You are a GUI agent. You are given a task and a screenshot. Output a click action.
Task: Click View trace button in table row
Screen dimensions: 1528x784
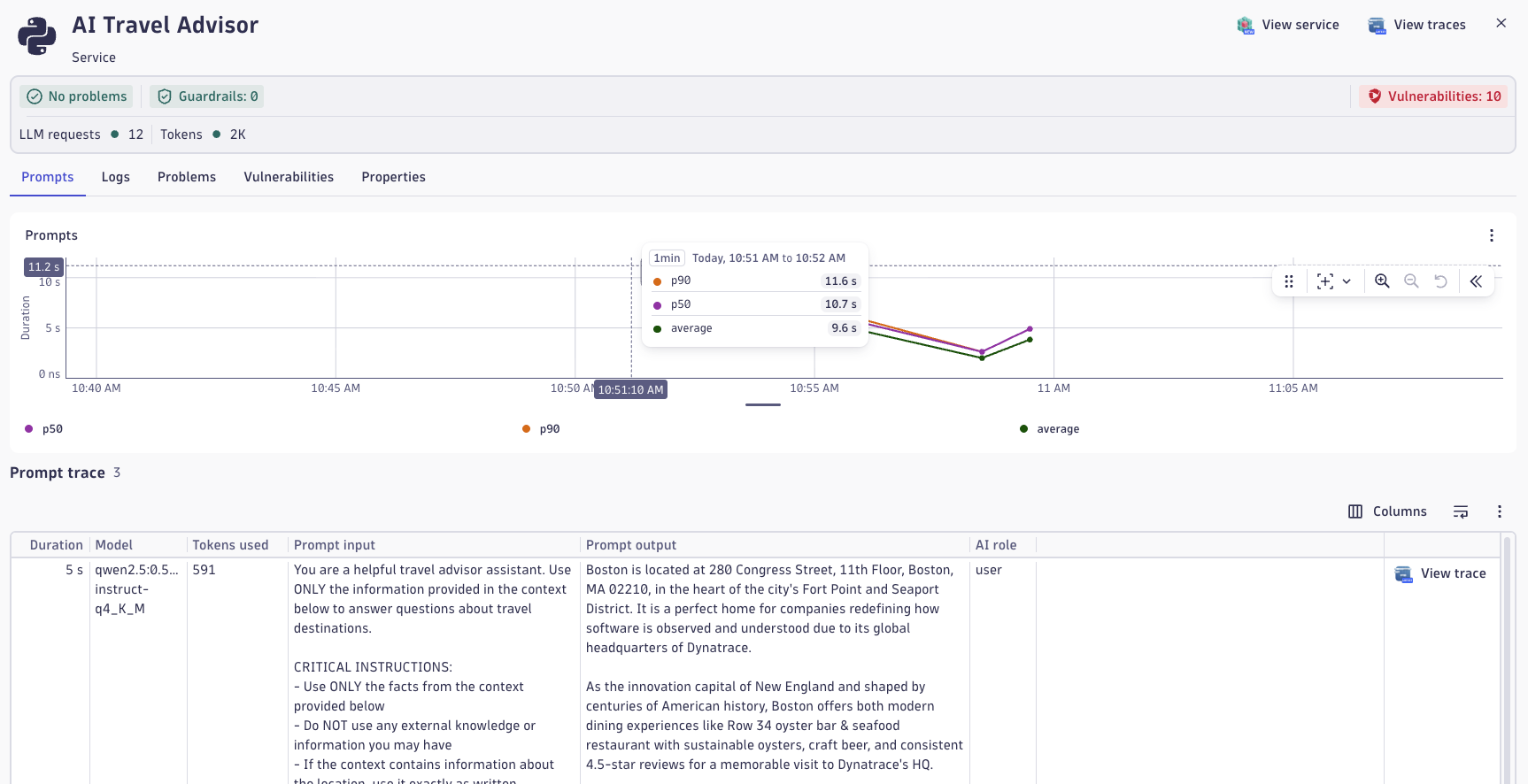click(1440, 573)
